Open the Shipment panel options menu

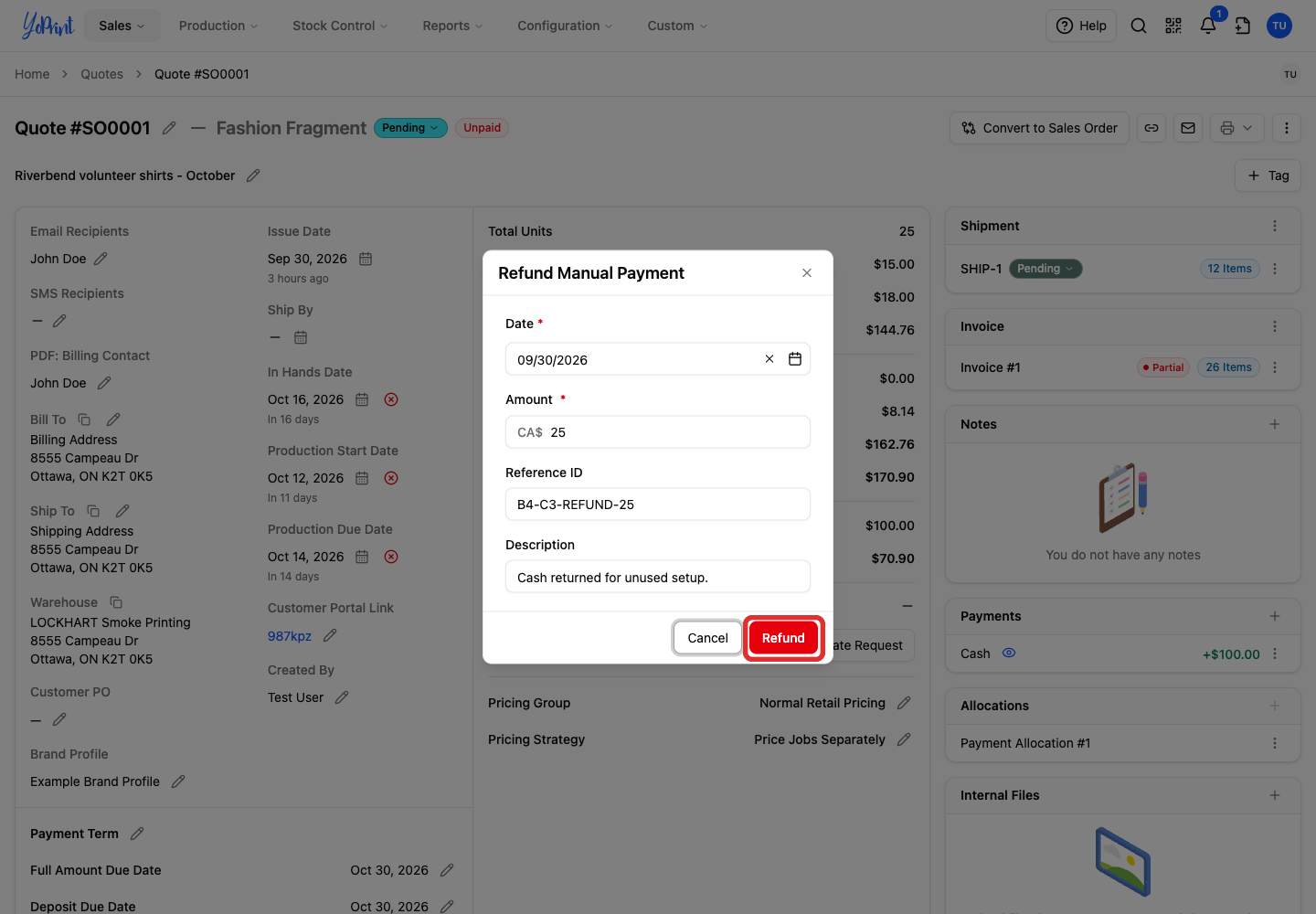(x=1275, y=226)
